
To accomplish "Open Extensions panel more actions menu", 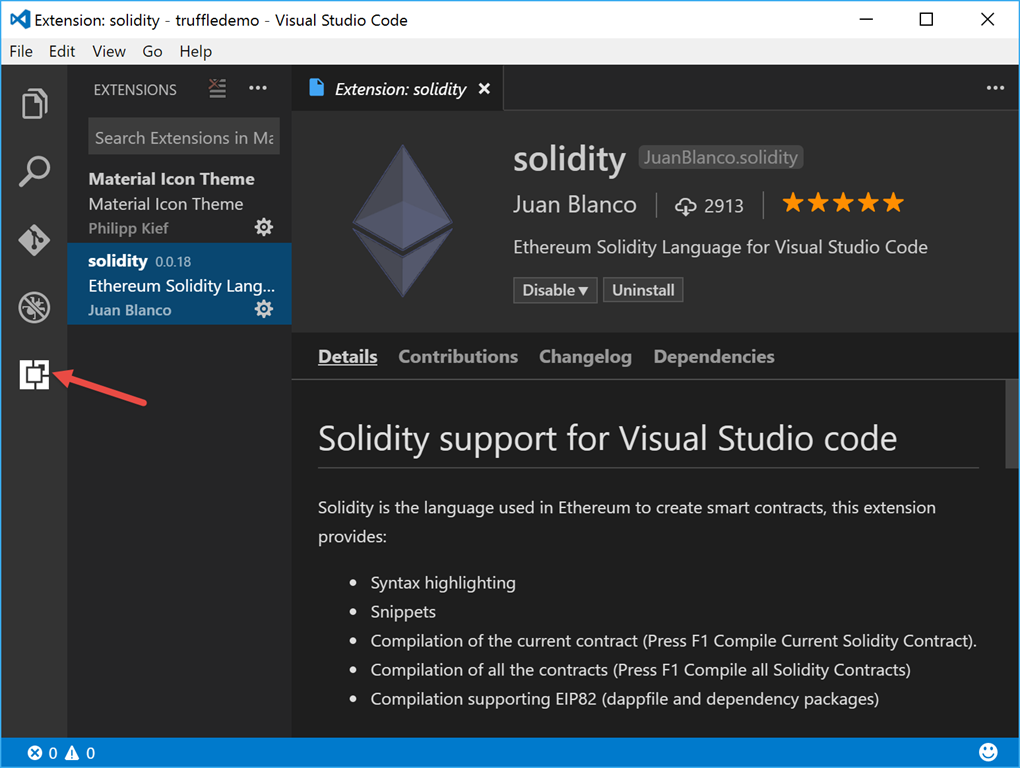I will click(x=258, y=88).
